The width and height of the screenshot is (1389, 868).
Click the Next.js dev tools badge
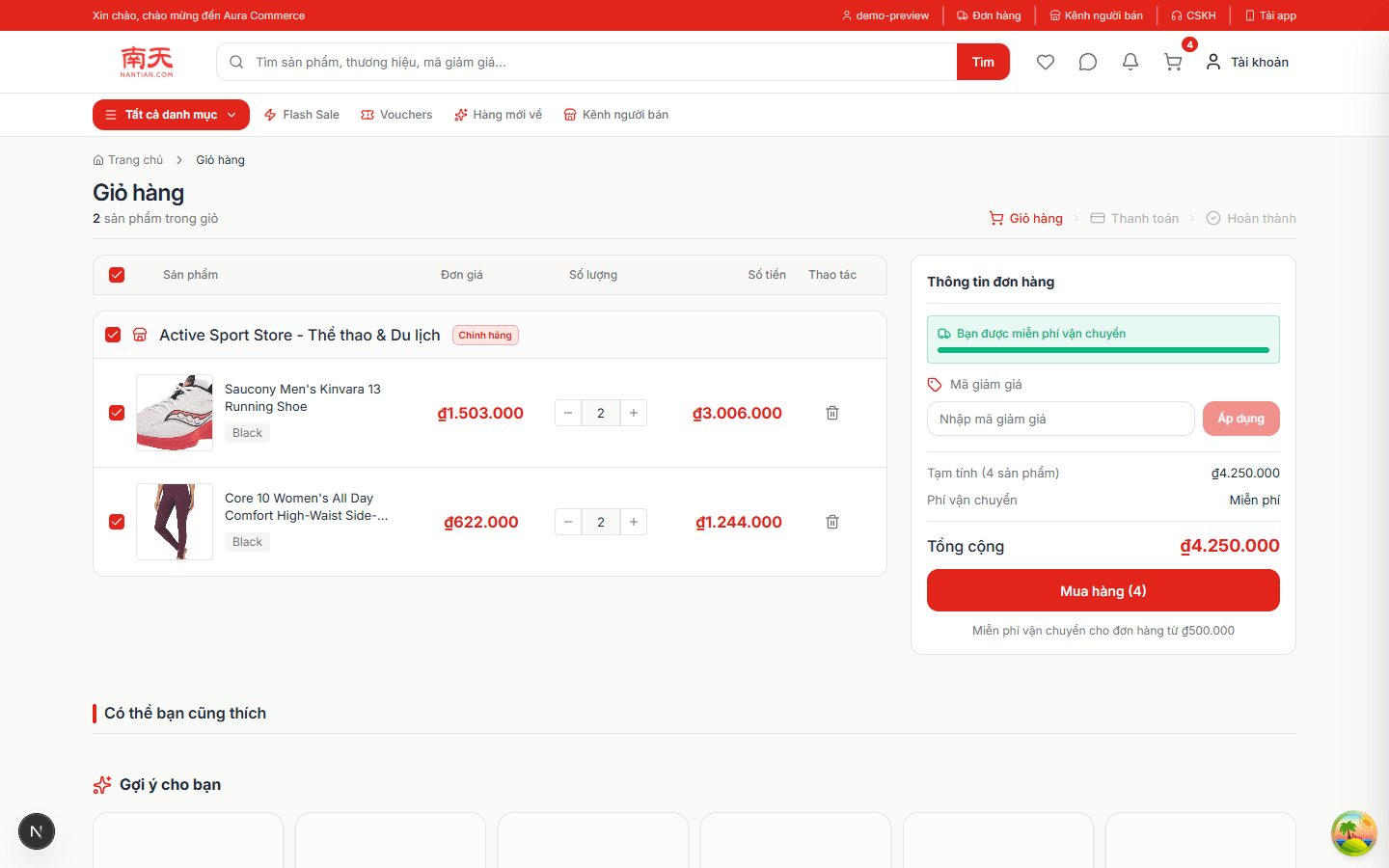[x=37, y=831]
